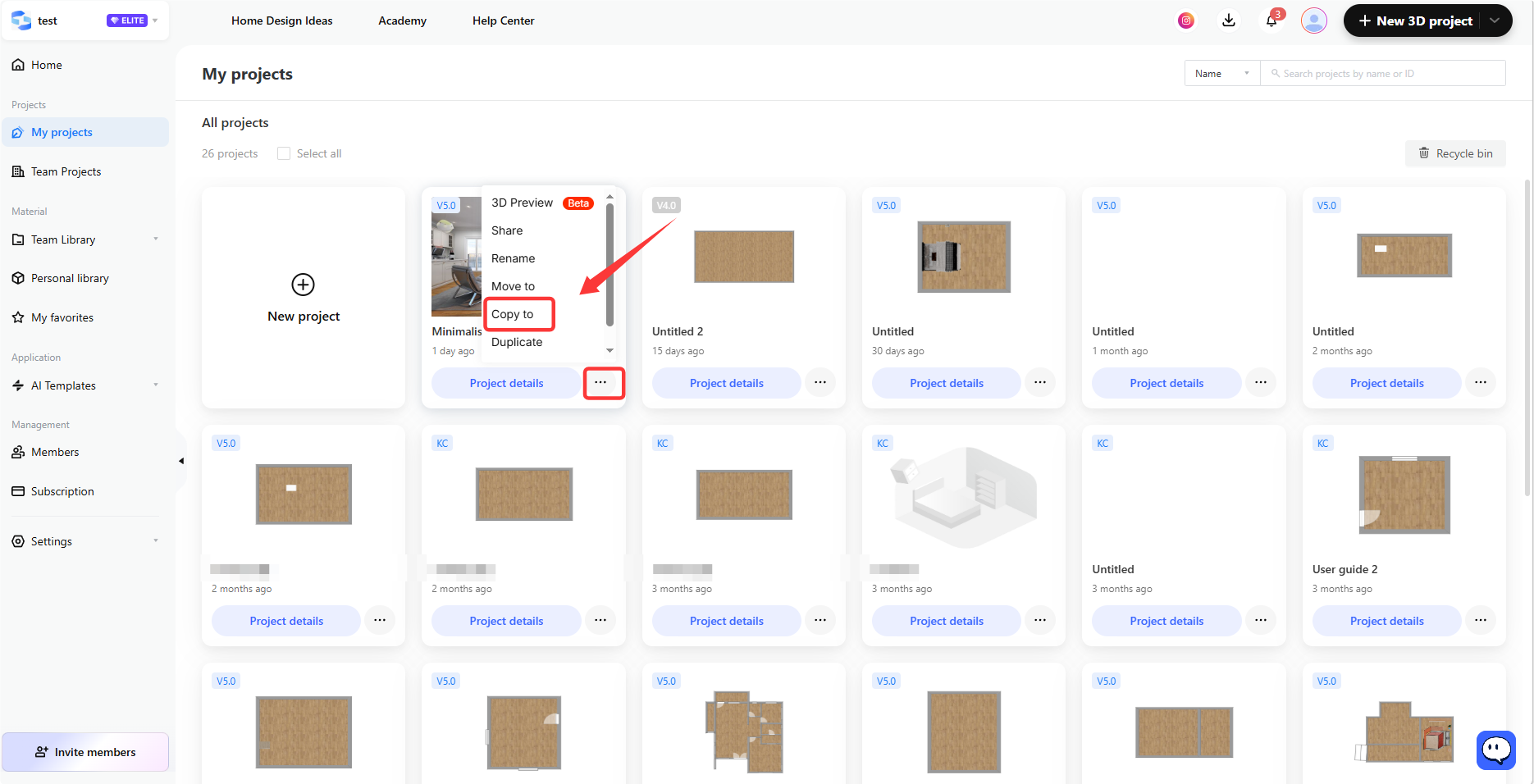Click the ELITE badge
Image resolution: width=1534 pixels, height=784 pixels.
(x=127, y=21)
